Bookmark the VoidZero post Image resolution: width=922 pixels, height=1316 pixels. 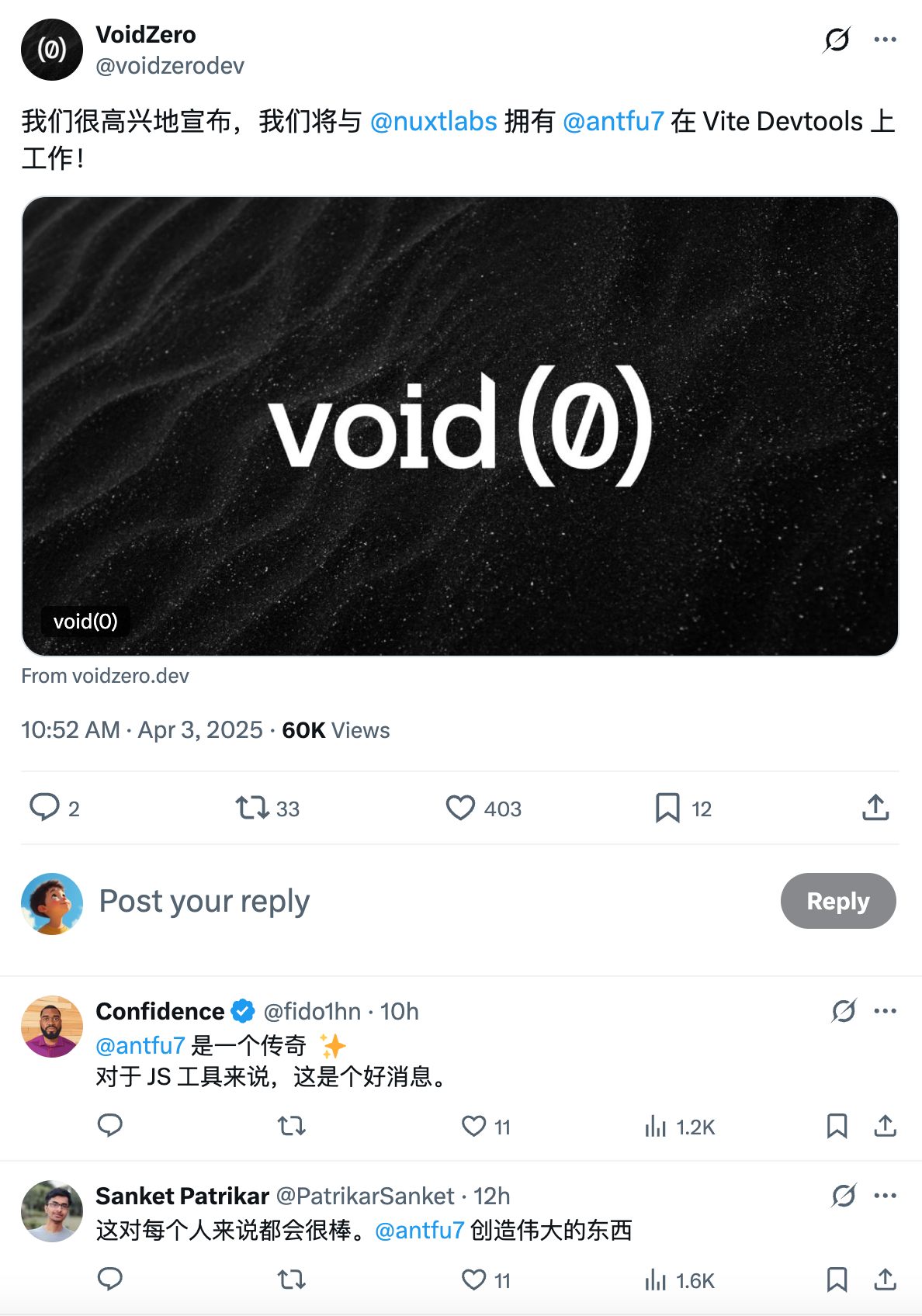click(668, 808)
